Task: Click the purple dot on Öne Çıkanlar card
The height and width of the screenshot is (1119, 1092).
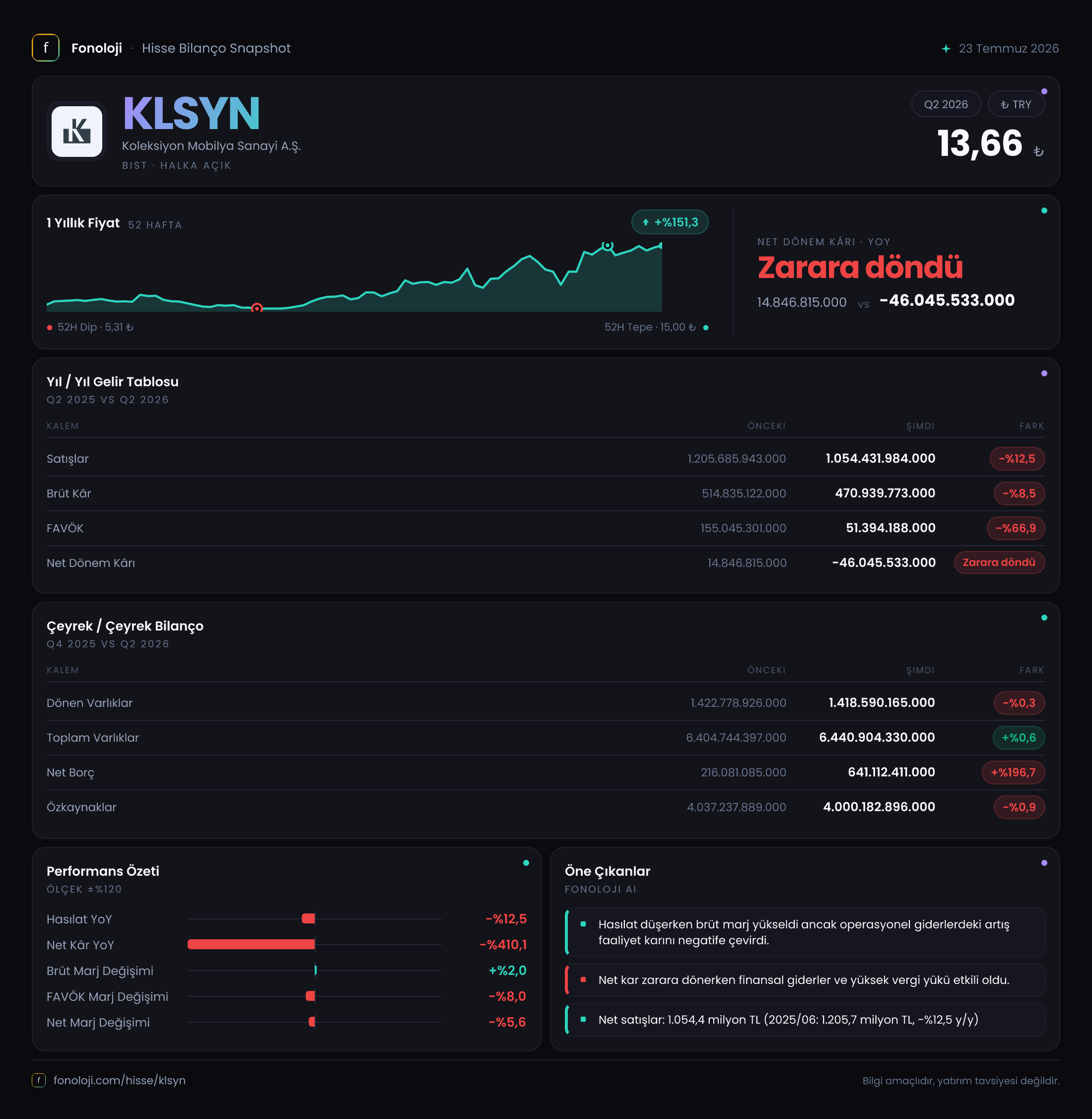Action: click(1044, 863)
